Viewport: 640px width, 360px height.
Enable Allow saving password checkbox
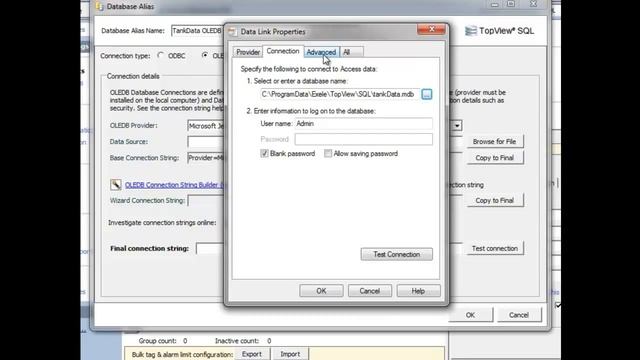pyautogui.click(x=328, y=153)
